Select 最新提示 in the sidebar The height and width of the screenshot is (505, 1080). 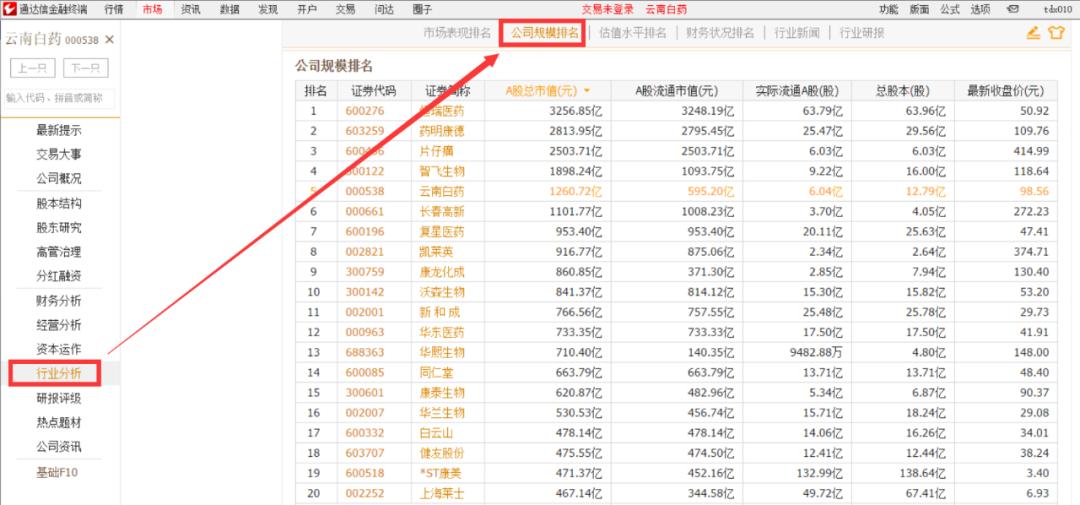59,130
